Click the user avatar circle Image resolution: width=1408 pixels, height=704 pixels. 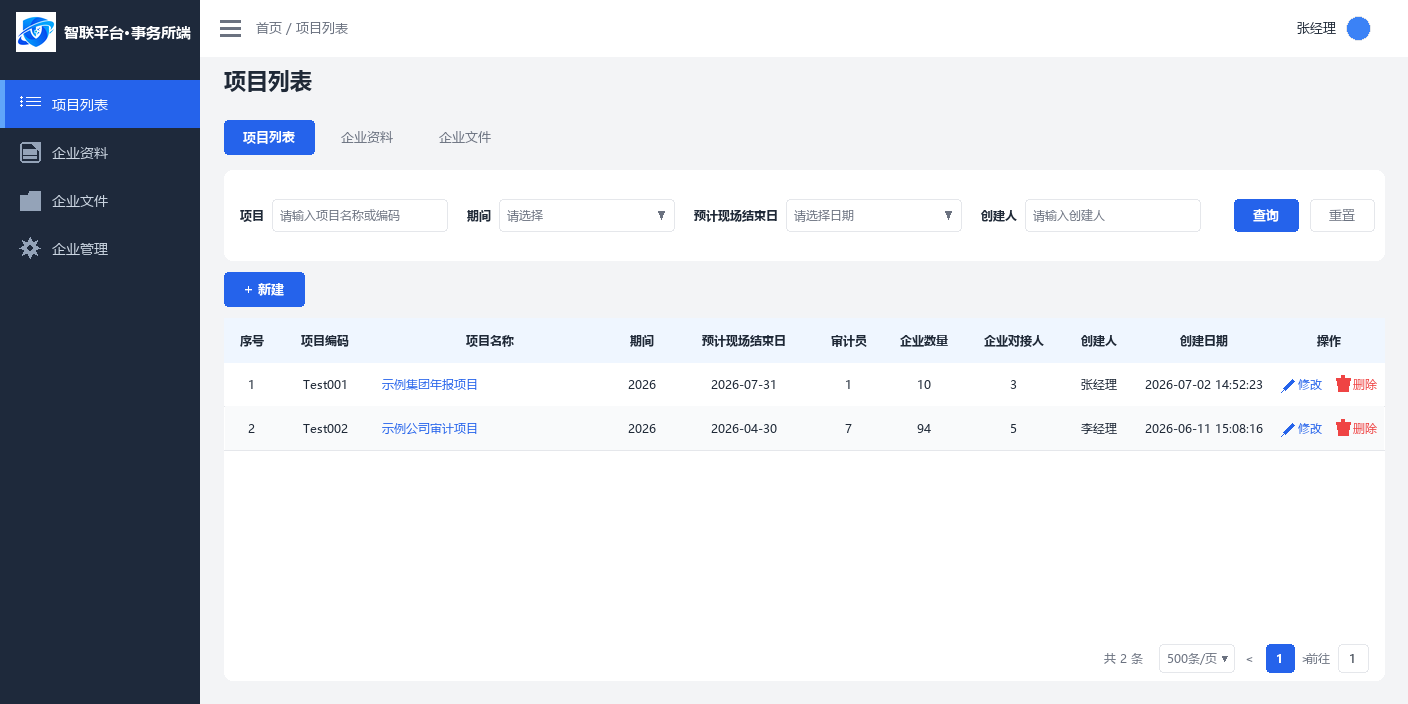(x=1358, y=28)
